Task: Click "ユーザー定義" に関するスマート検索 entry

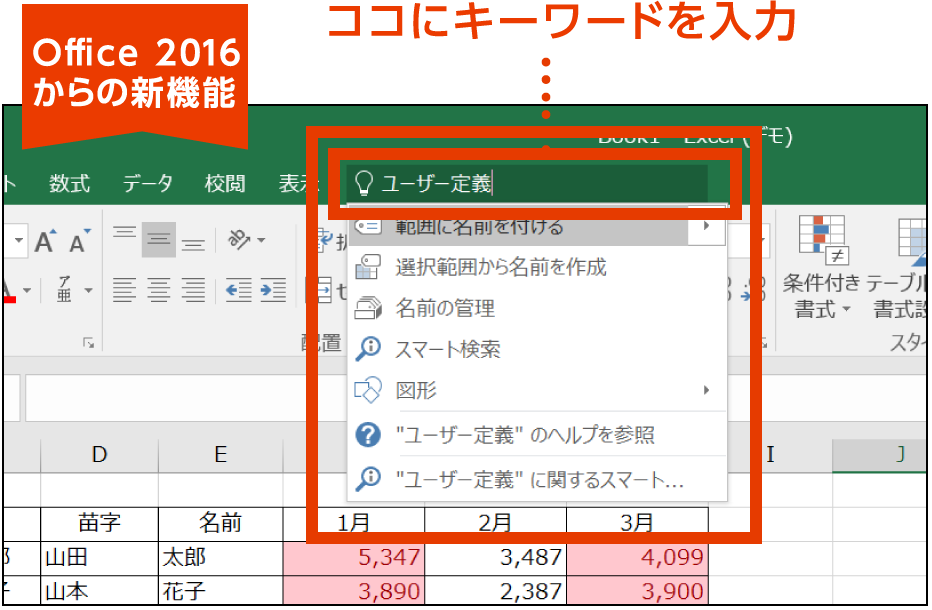Action: [x=537, y=479]
